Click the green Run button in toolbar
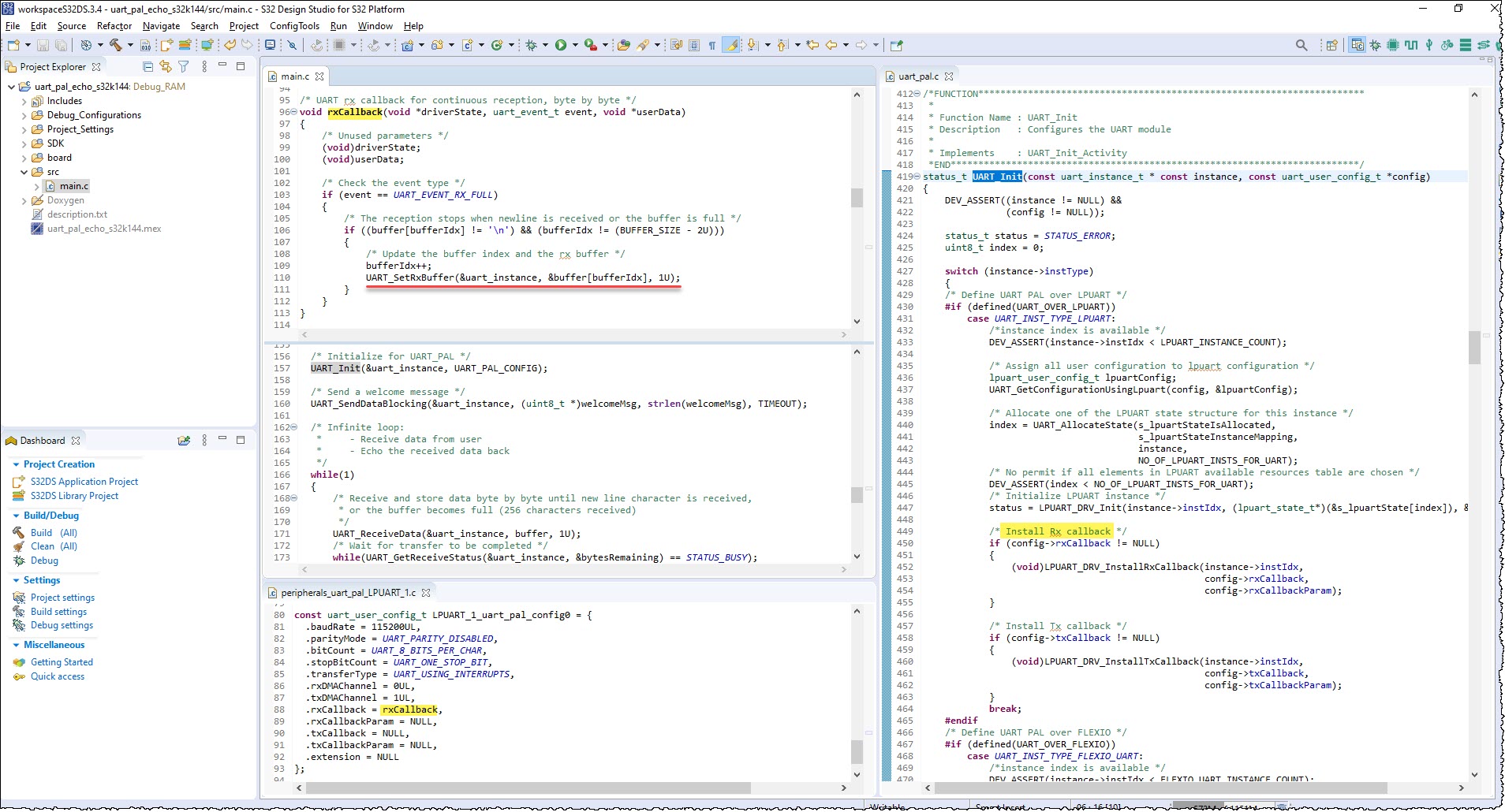Viewport: 1505px width, 812px height. [x=561, y=45]
